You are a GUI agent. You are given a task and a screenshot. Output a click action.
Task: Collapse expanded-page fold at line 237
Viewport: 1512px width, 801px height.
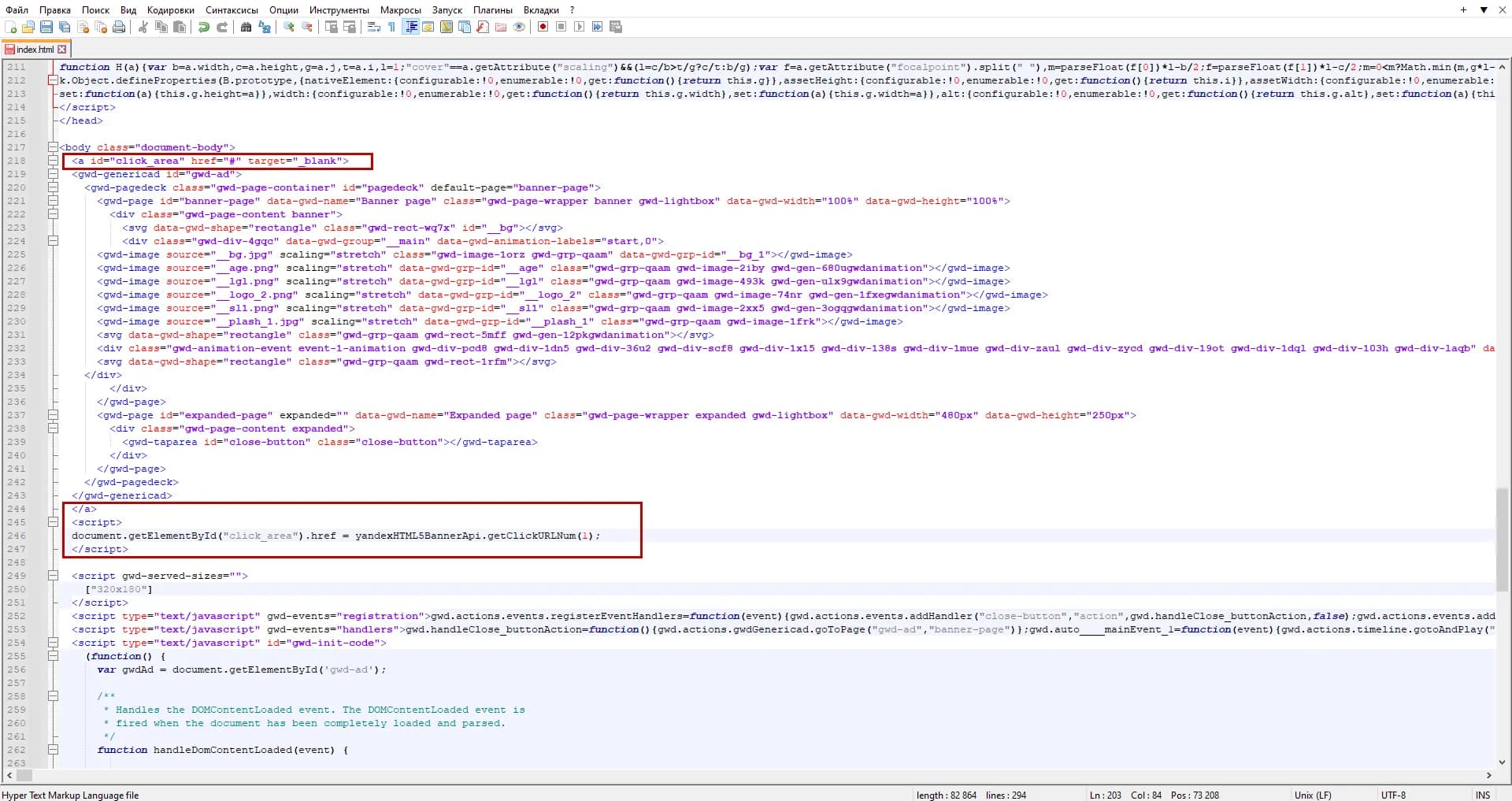pyautogui.click(x=53, y=415)
